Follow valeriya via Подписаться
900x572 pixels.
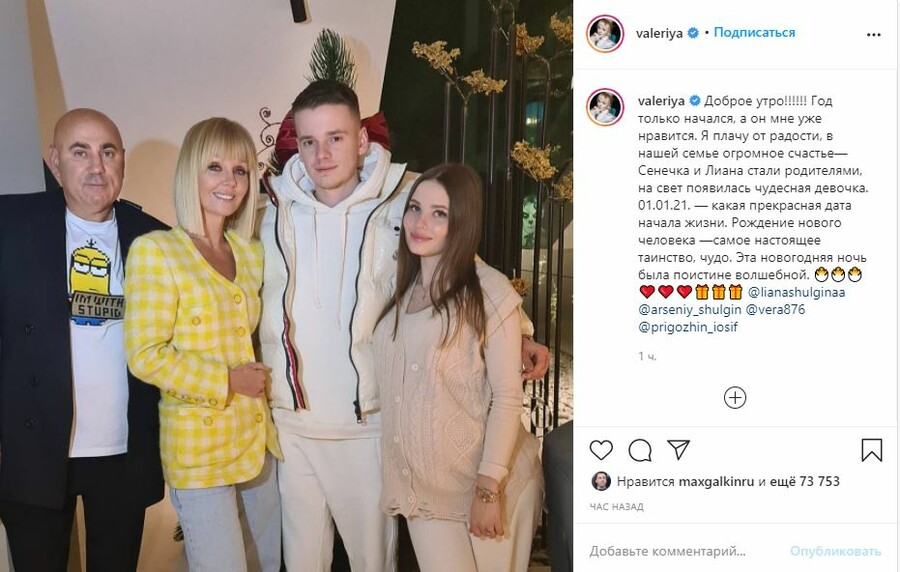coord(754,33)
